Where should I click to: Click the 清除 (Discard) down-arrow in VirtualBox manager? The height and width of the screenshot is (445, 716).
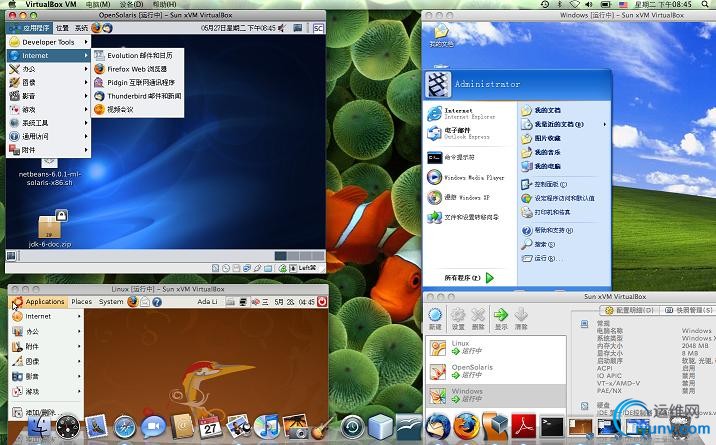tap(521, 318)
